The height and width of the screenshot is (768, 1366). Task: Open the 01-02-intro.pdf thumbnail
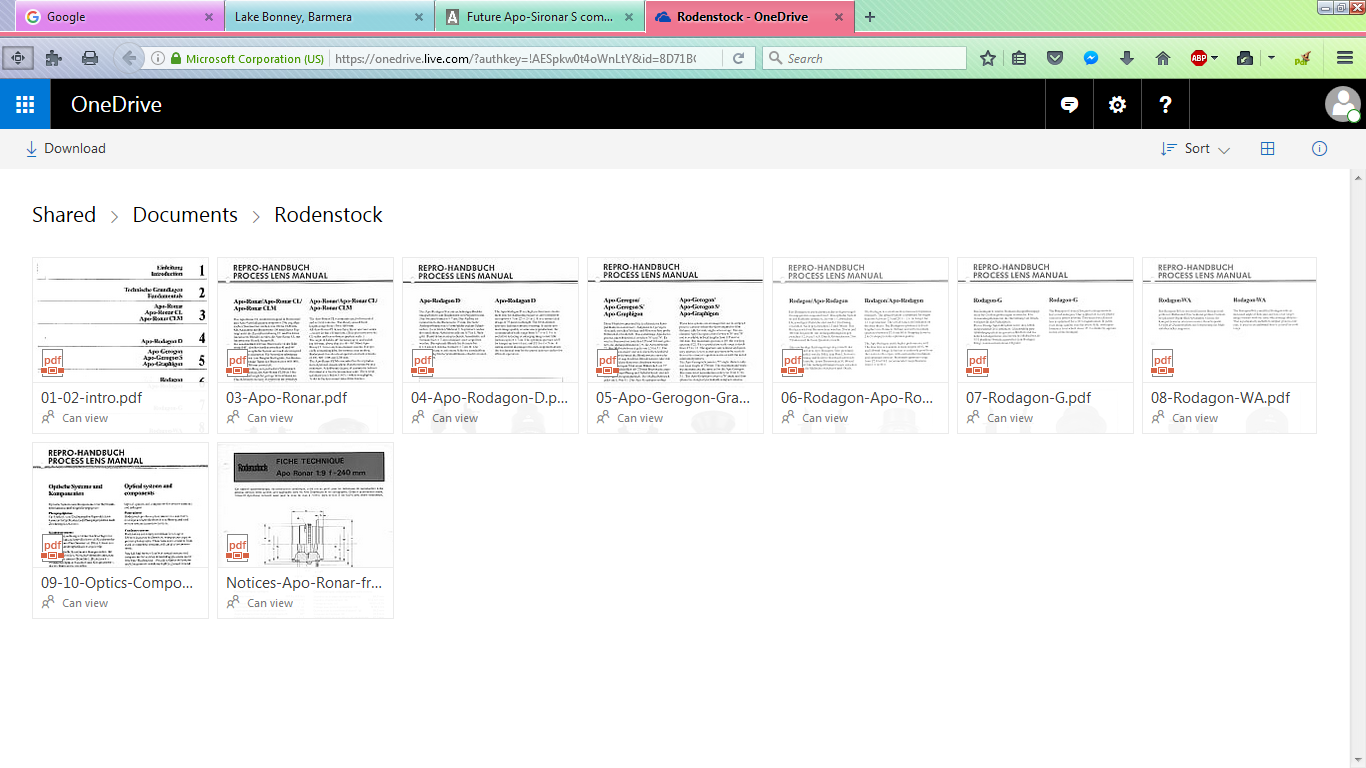click(x=120, y=320)
